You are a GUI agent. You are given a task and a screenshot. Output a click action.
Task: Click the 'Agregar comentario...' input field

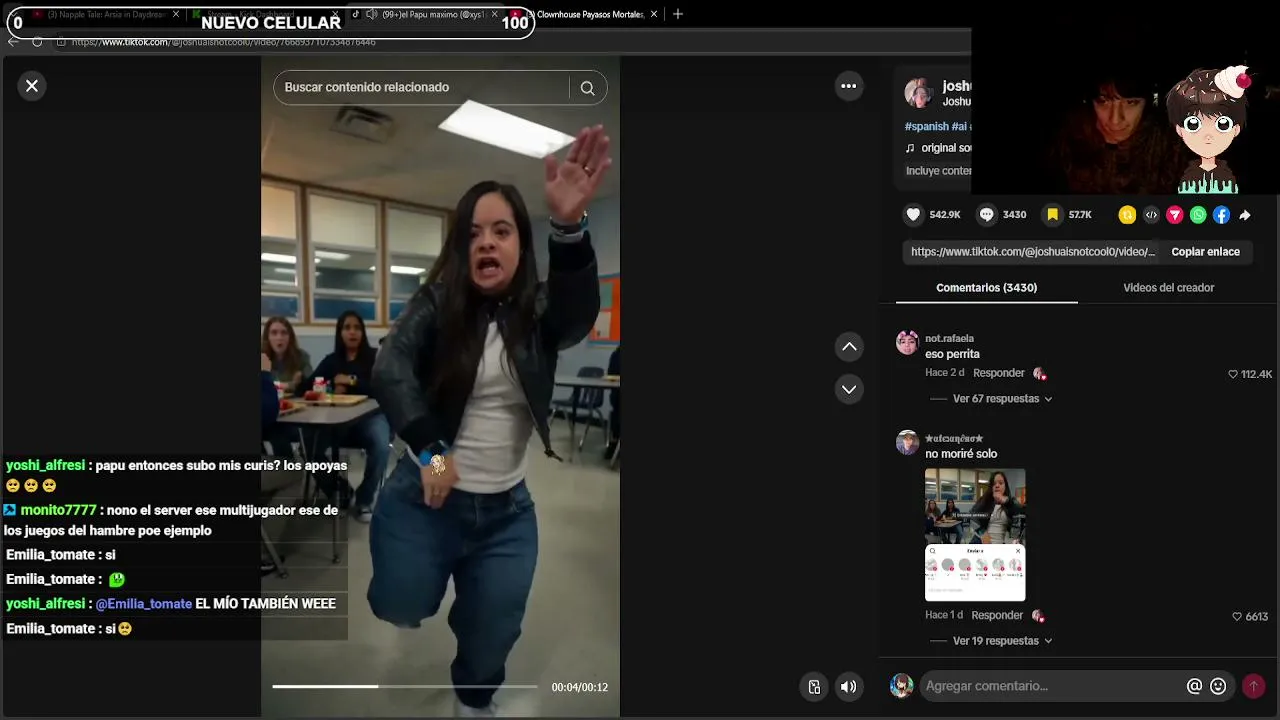tap(1050, 686)
